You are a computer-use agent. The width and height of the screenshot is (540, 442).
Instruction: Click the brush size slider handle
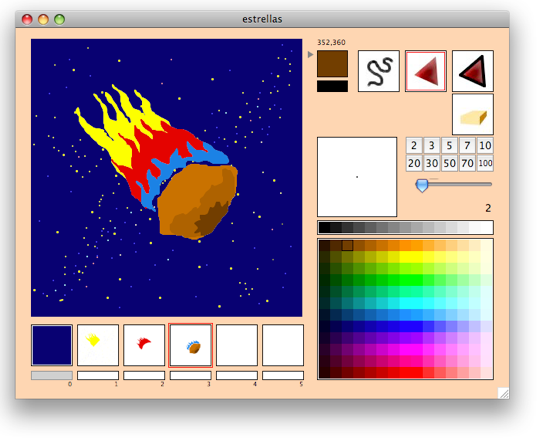point(422,185)
